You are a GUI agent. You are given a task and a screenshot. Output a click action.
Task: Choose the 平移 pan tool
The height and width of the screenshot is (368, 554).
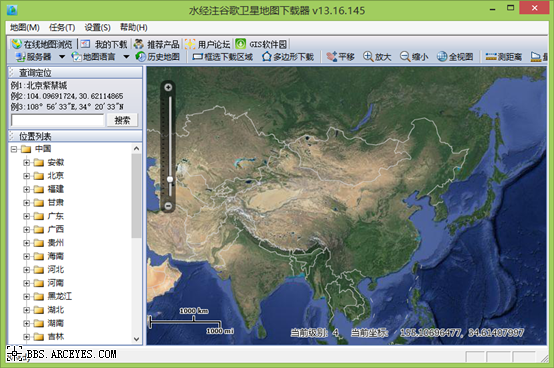[x=340, y=57]
